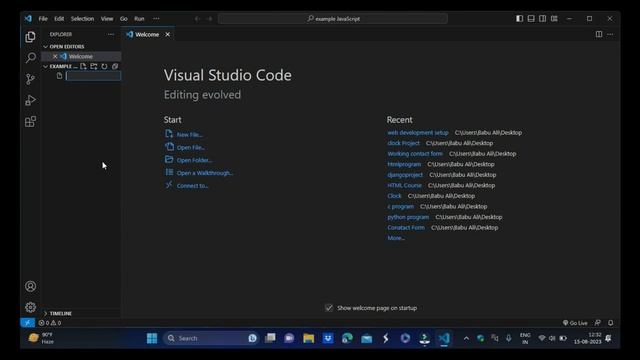Viewport: 640px width, 360px height.
Task: Click the VS Code taskbar icon
Action: click(x=444, y=338)
